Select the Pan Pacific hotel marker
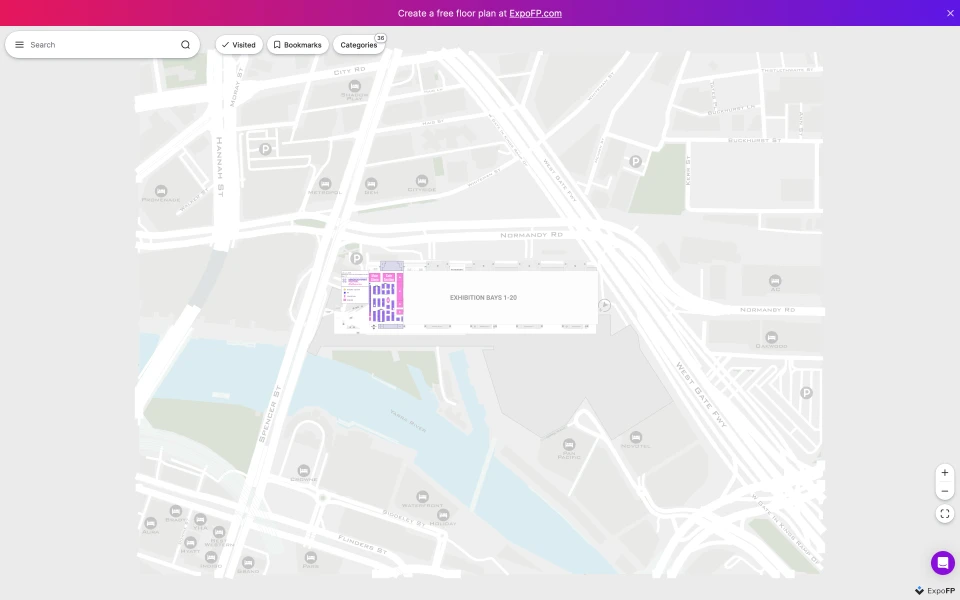Screen dimensions: 960x600 569,444
